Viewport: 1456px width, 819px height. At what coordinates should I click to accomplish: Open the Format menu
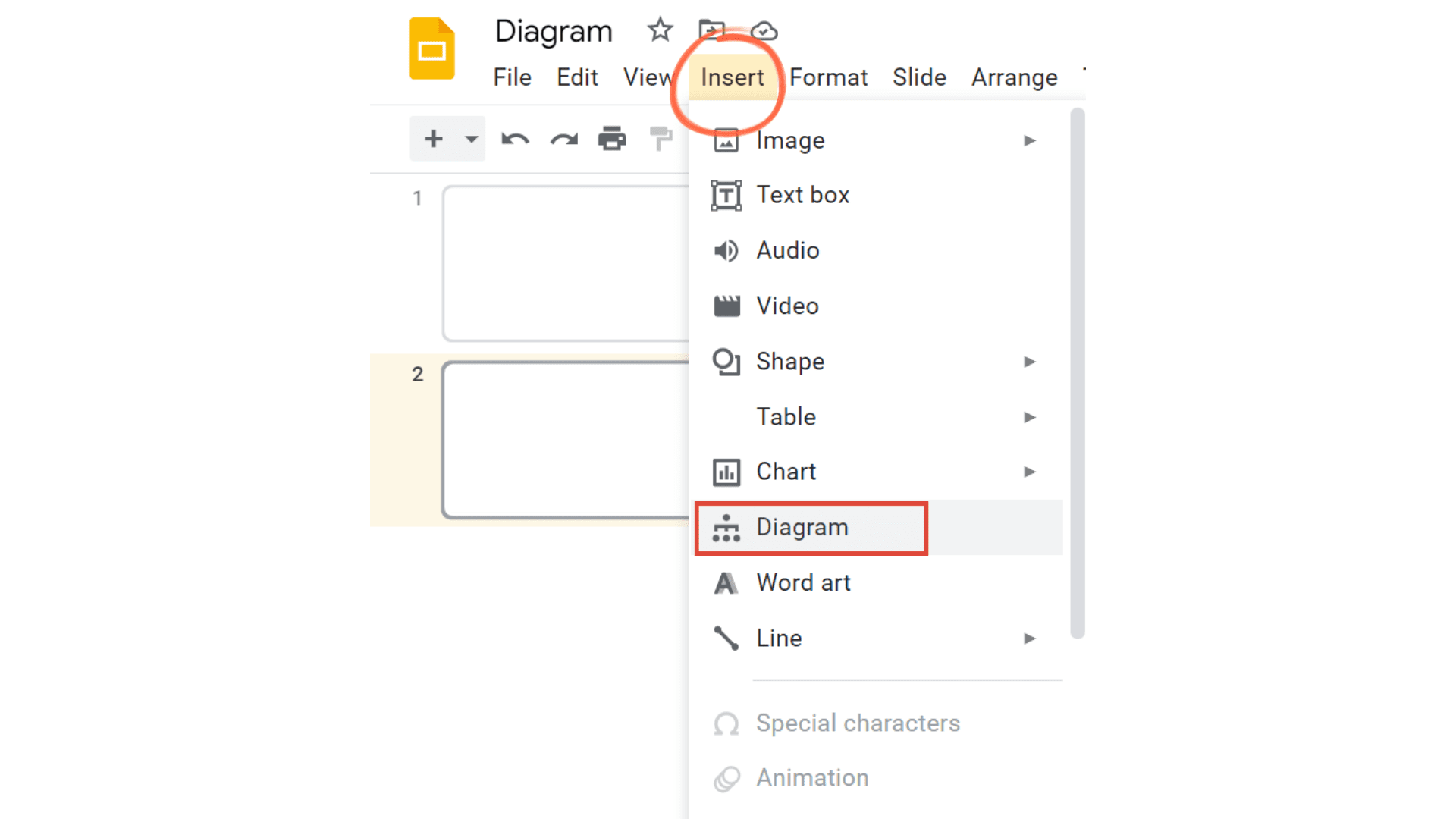coord(828,77)
